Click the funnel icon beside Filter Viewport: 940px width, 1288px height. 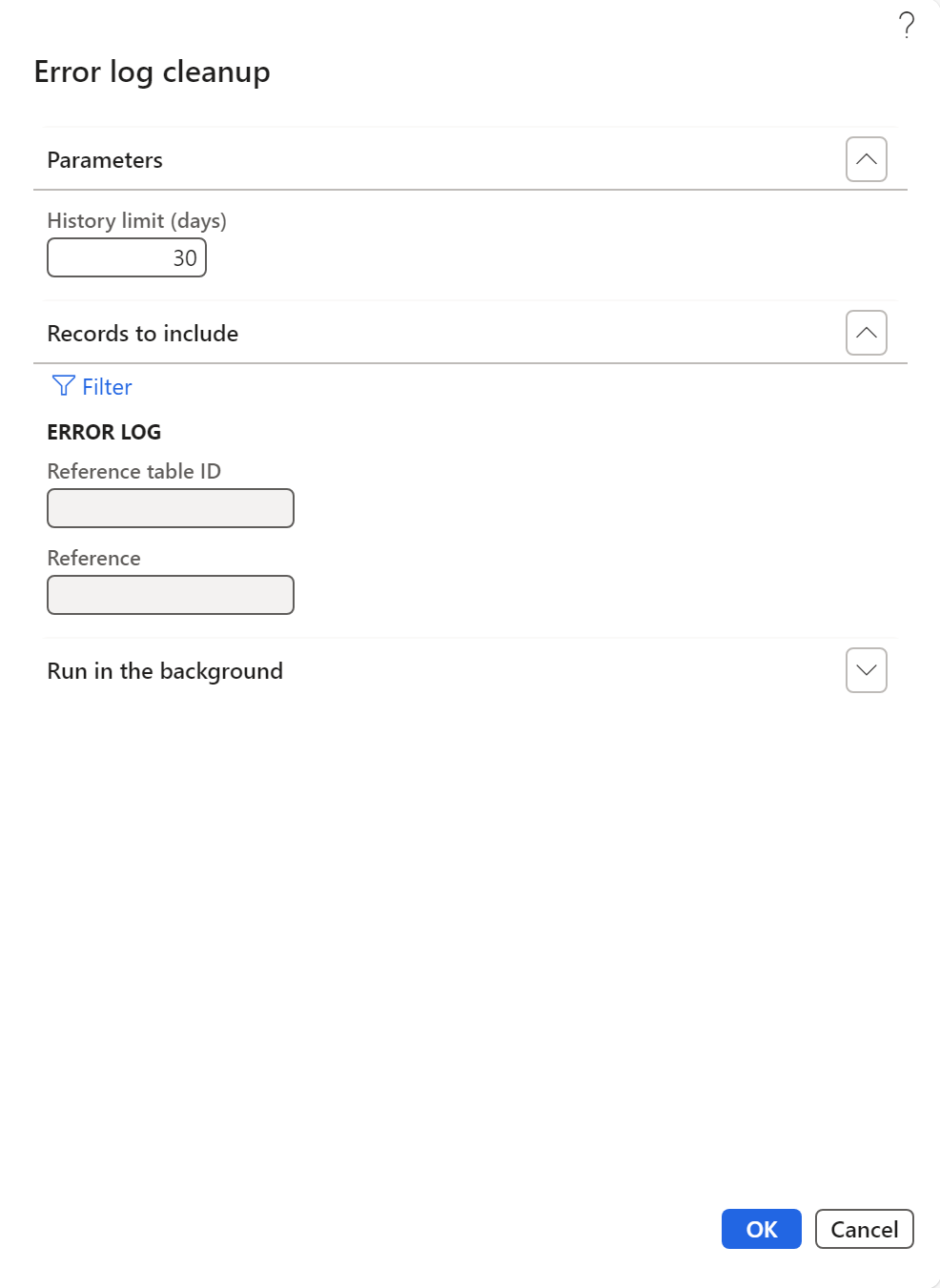[x=63, y=386]
